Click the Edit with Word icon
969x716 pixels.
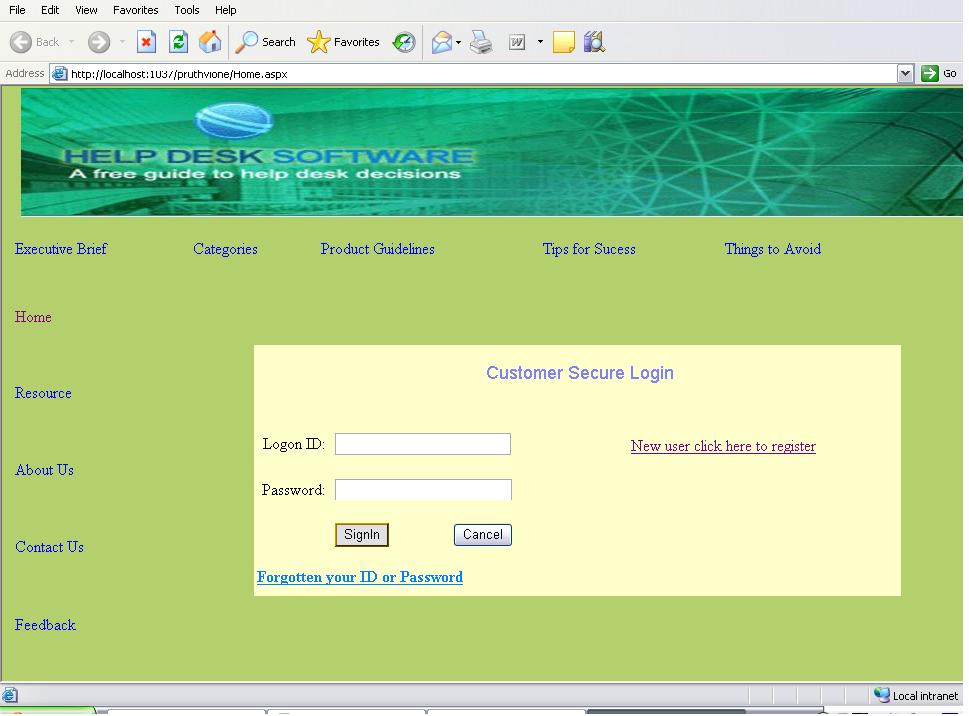point(517,42)
